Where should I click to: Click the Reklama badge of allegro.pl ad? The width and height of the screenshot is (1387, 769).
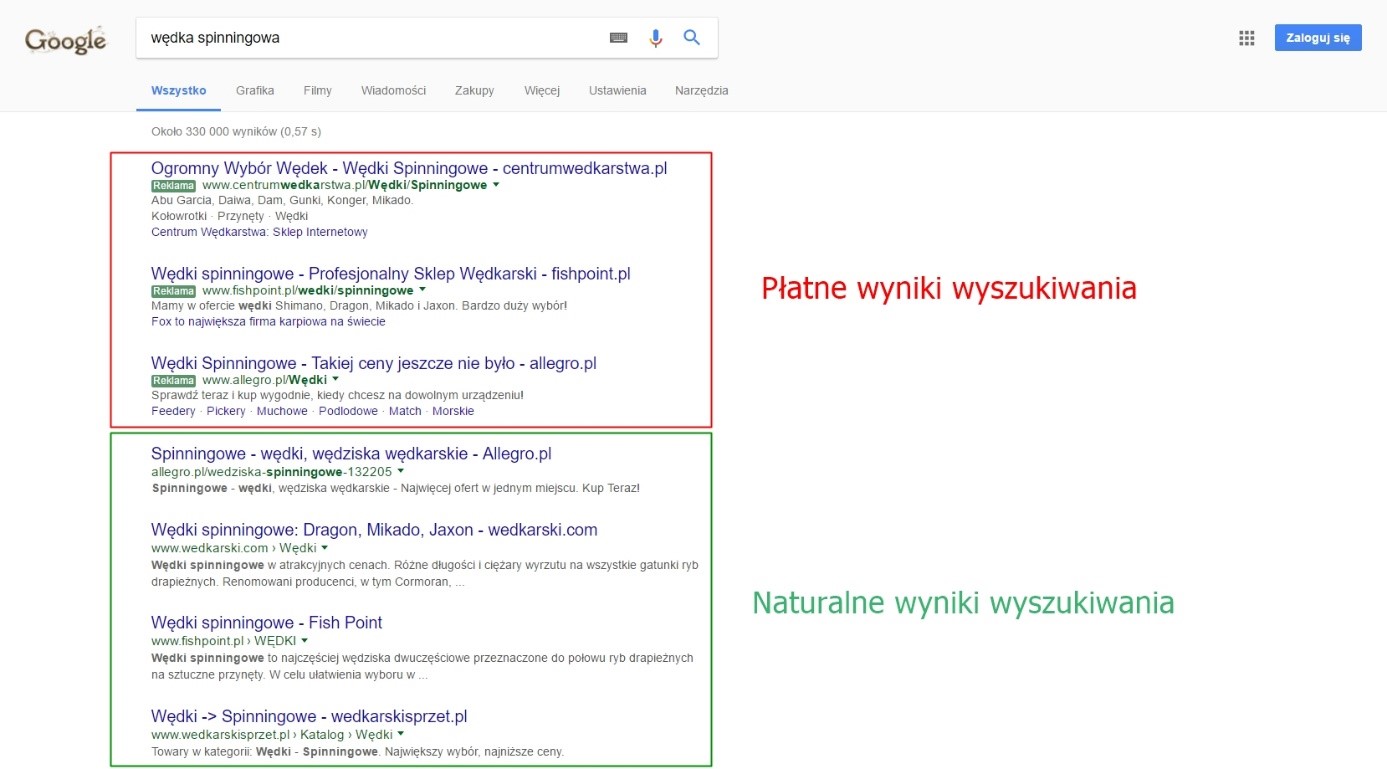173,381
